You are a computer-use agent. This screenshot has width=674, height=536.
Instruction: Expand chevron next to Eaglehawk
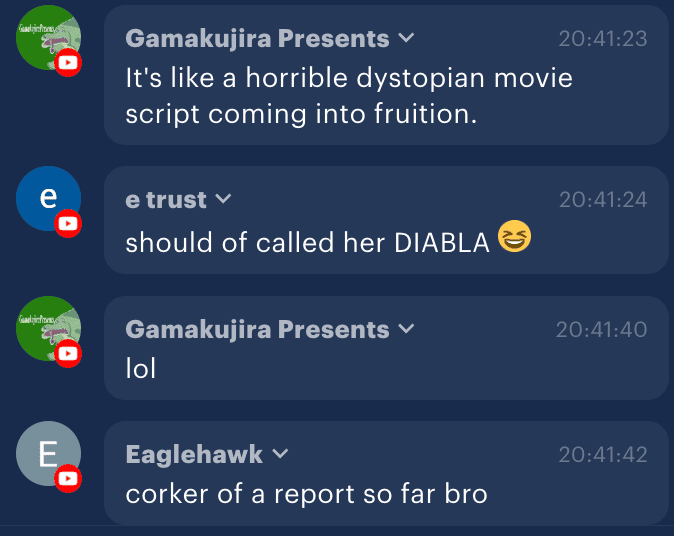[x=280, y=453]
